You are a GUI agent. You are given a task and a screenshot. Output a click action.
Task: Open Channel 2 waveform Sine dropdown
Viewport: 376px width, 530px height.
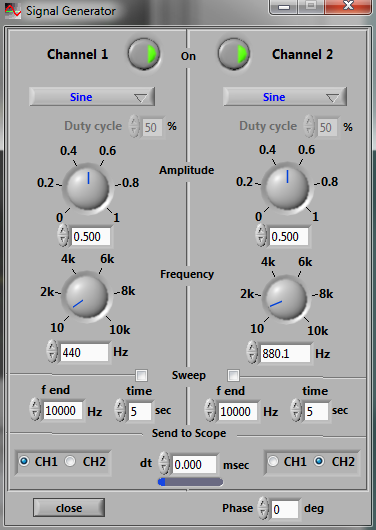(285, 97)
